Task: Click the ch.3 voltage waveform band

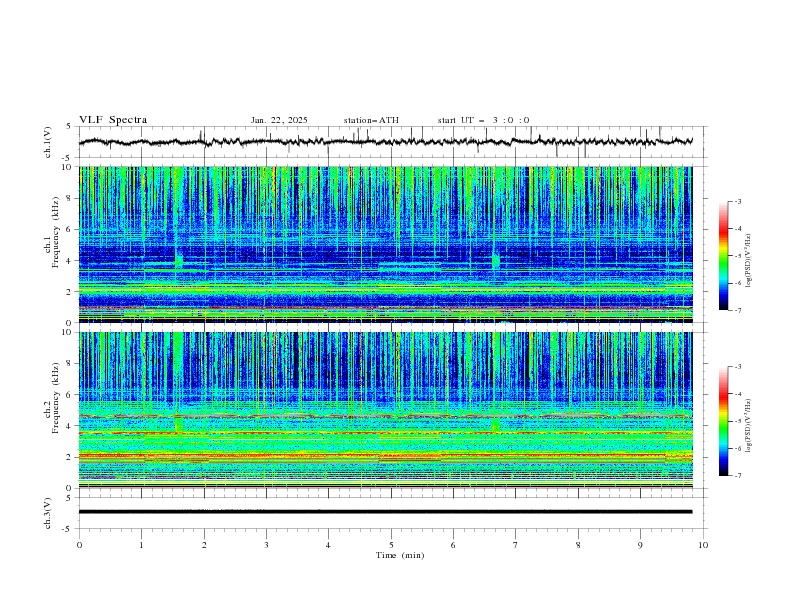Action: 385,512
